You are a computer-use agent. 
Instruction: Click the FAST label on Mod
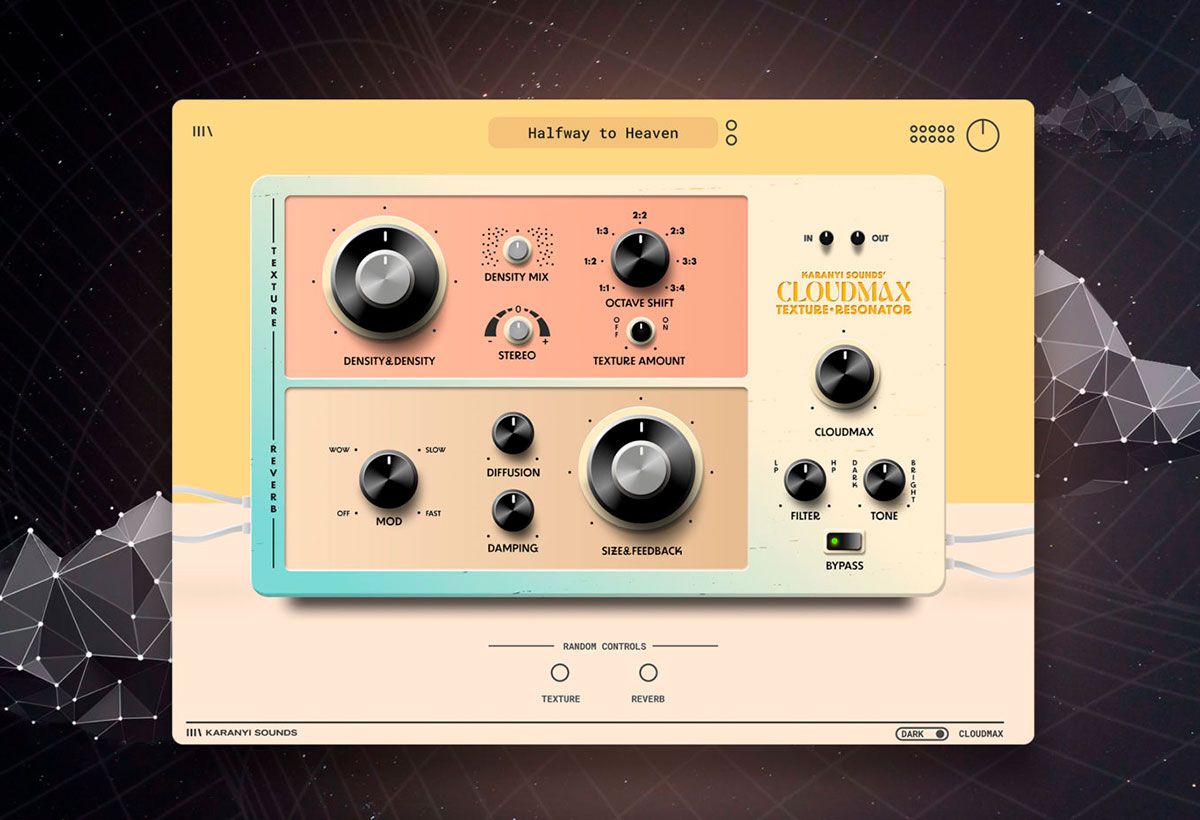click(x=433, y=513)
